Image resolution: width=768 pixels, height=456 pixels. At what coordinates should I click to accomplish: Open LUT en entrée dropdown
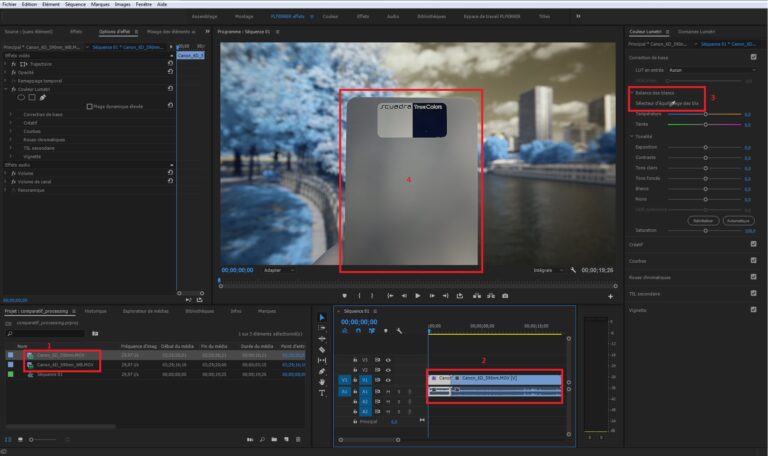[712, 70]
